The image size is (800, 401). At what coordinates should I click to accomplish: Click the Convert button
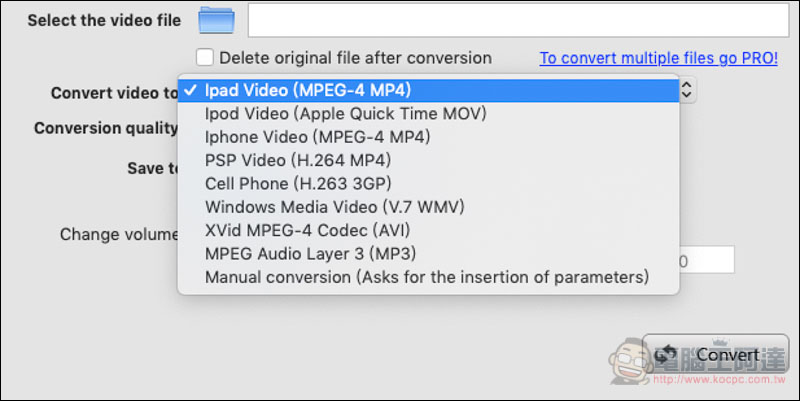(x=715, y=354)
